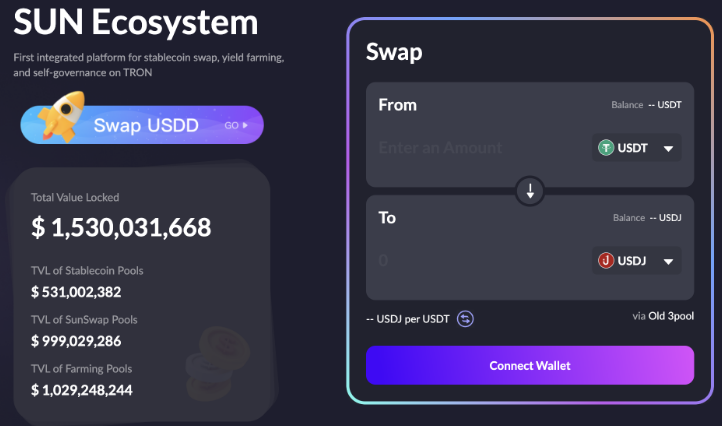Viewport: 722px width, 426px height.
Task: Expand the USDJ token dropdown arrow
Action: [669, 261]
